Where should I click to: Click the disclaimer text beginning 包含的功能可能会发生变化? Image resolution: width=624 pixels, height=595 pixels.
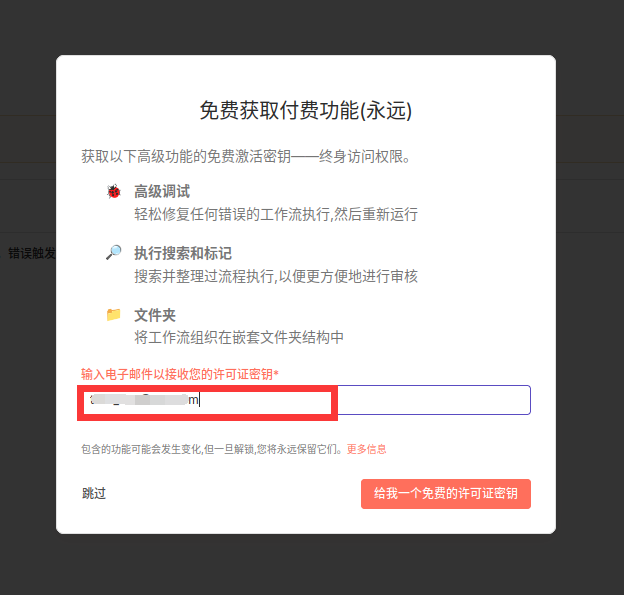coord(212,449)
